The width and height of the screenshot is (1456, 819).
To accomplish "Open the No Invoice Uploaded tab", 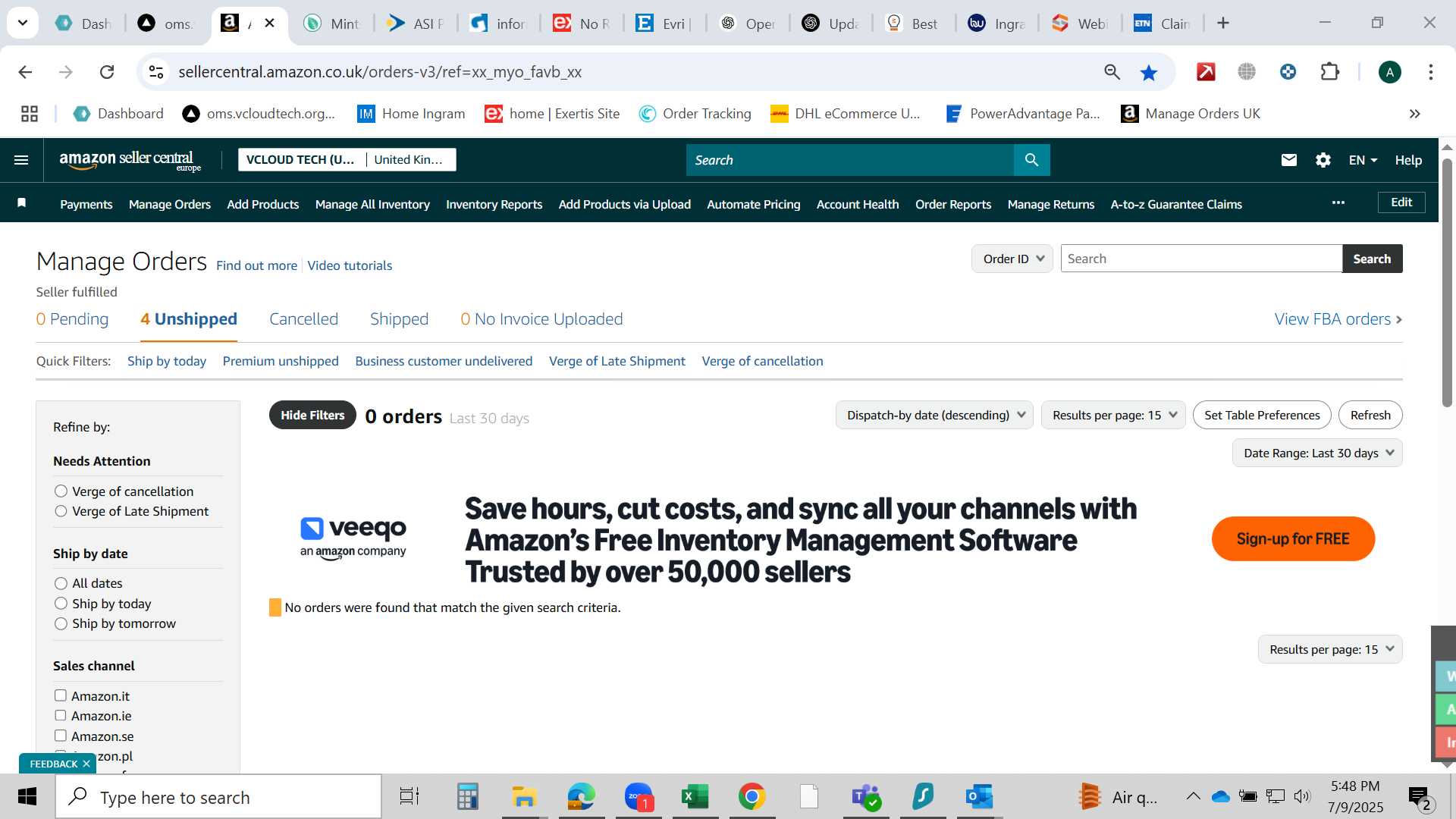I will 541,319.
